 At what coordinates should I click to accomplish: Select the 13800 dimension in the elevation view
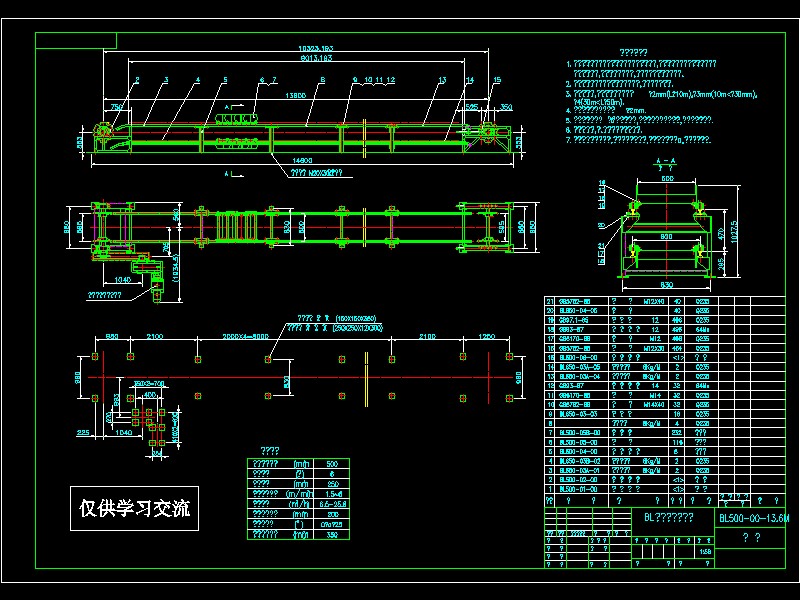tap(295, 95)
